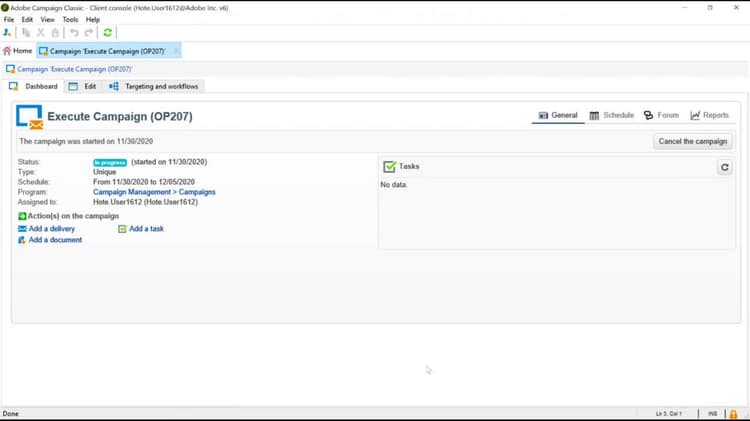
Task: Click the Reports chart icon
Action: [x=695, y=115]
